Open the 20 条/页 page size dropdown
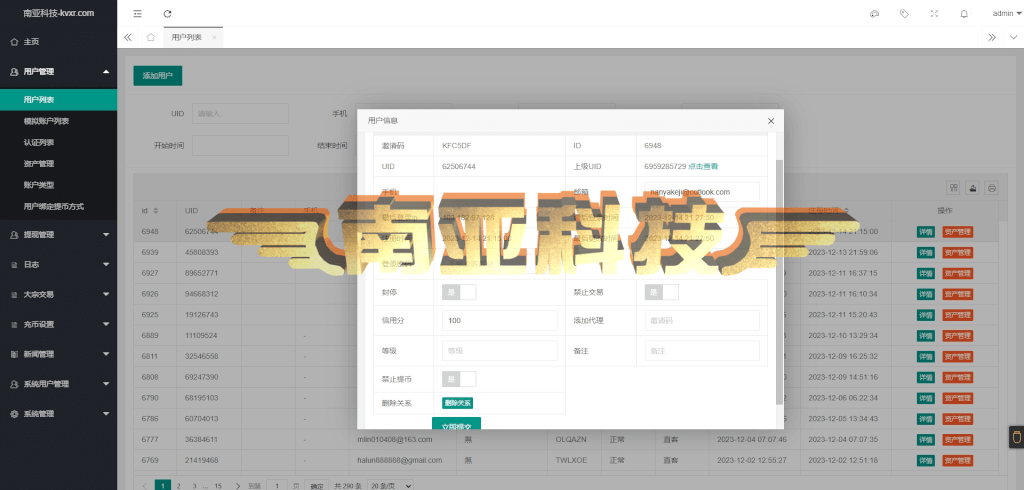Screen dimensions: 1024x490 click(390, 485)
